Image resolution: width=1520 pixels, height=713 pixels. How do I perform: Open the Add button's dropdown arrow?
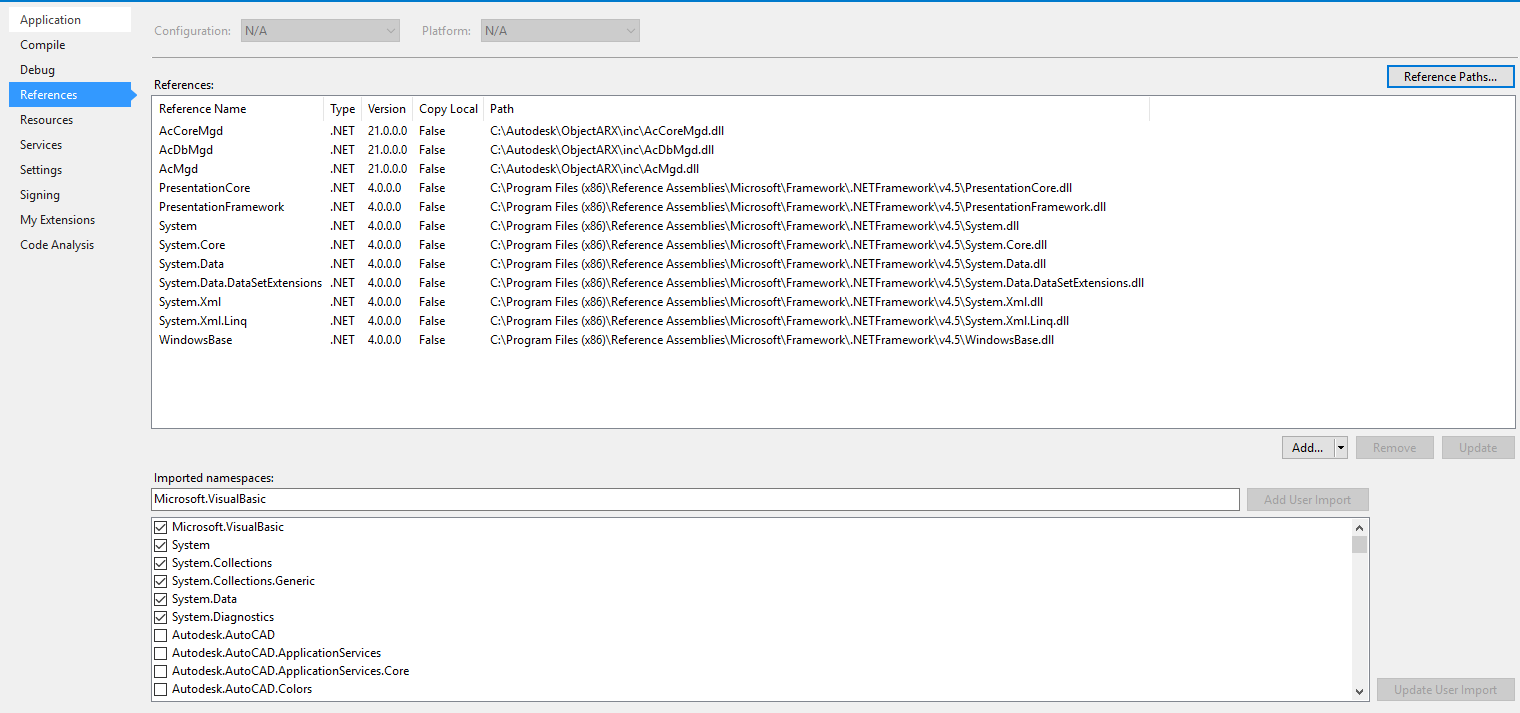click(x=1339, y=447)
